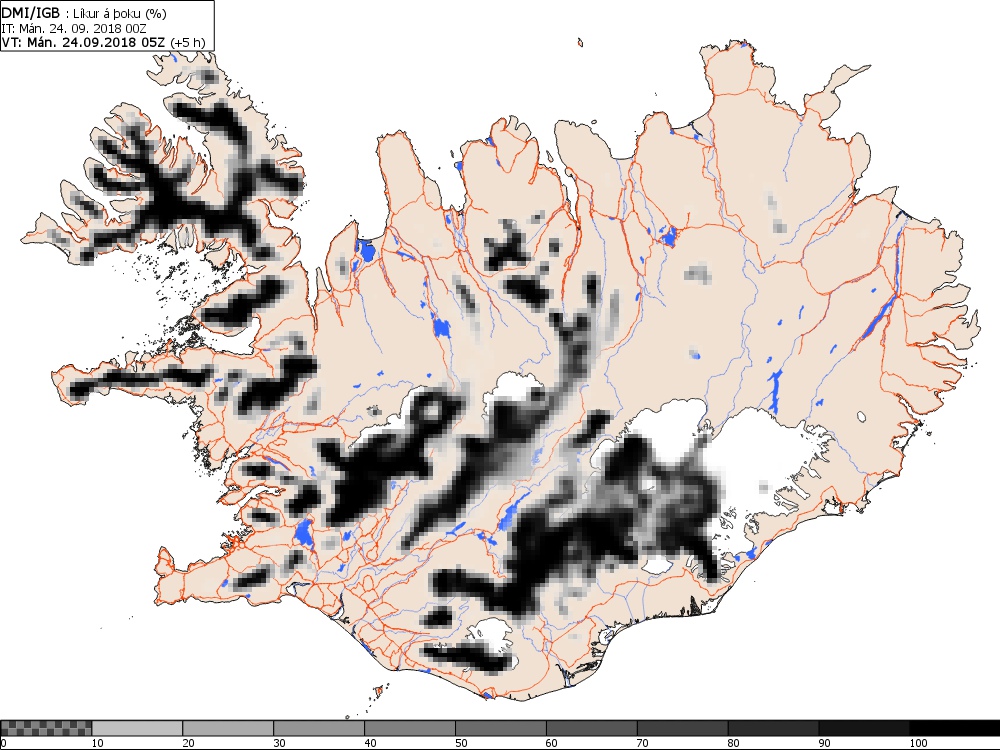Viewport: 1000px width, 750px height.
Task: Pick the 80–90 near-black legend swatch
Action: click(774, 728)
